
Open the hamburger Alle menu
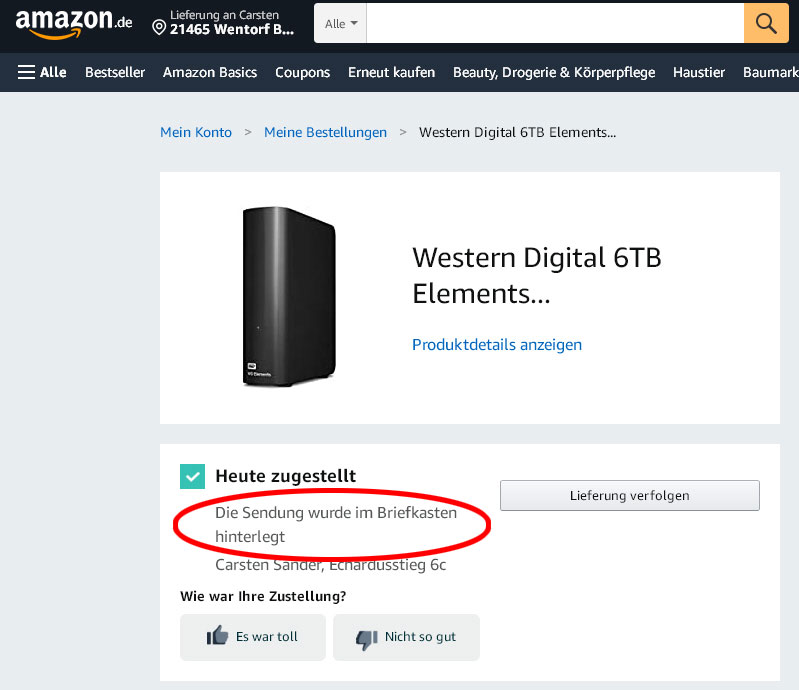pyautogui.click(x=42, y=72)
